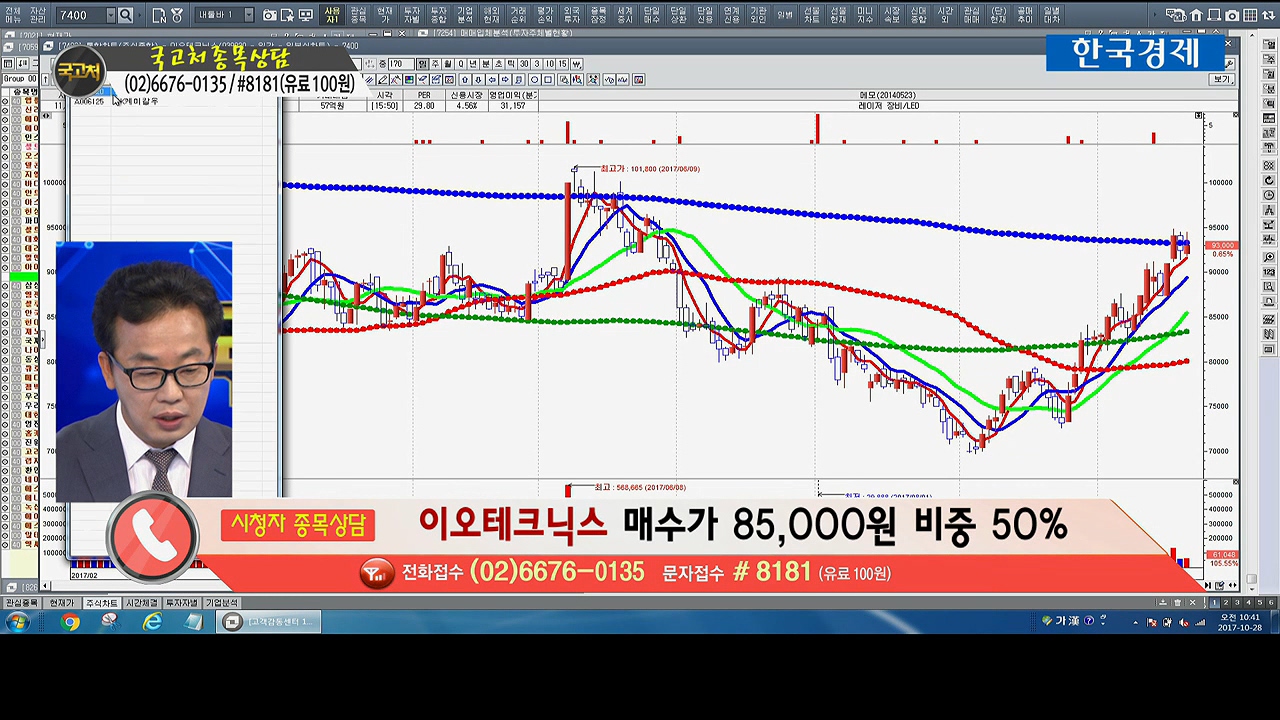This screenshot has height=720, width=1280.
Task: Click the camera capture icon in top toolbar
Action: tap(270, 15)
